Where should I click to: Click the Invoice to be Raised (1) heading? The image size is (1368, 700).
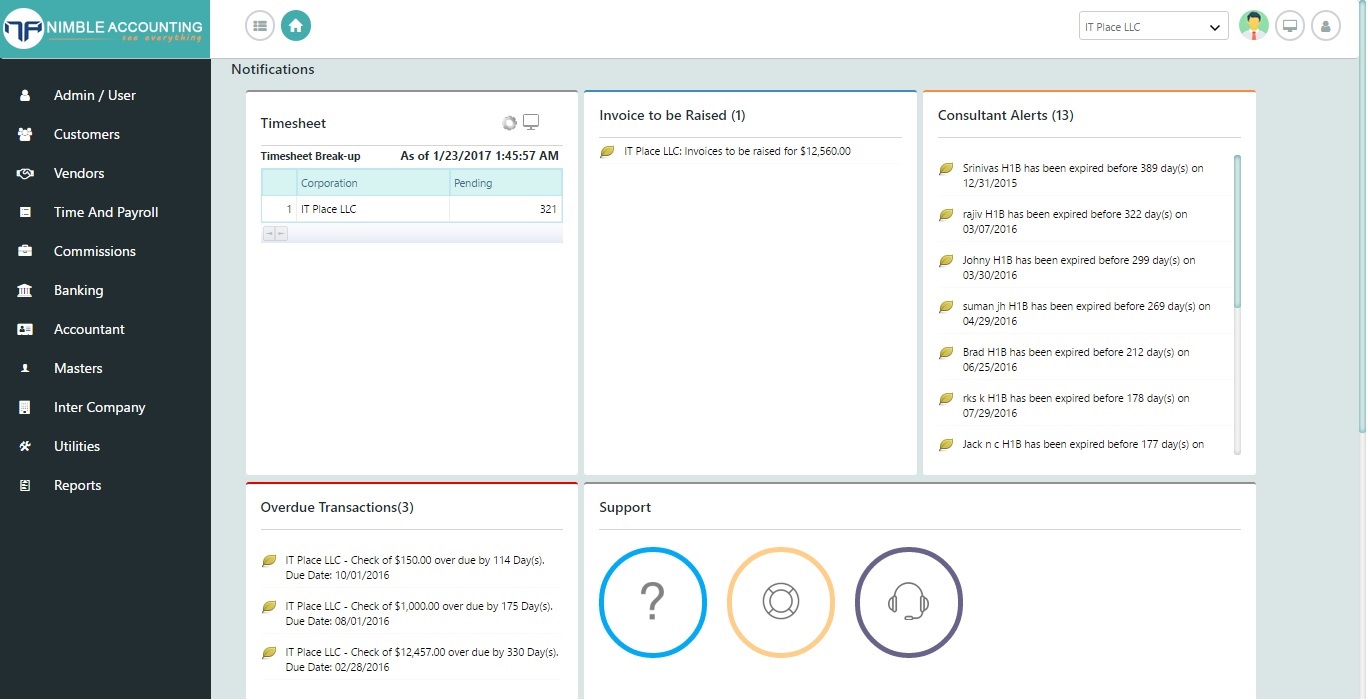672,115
